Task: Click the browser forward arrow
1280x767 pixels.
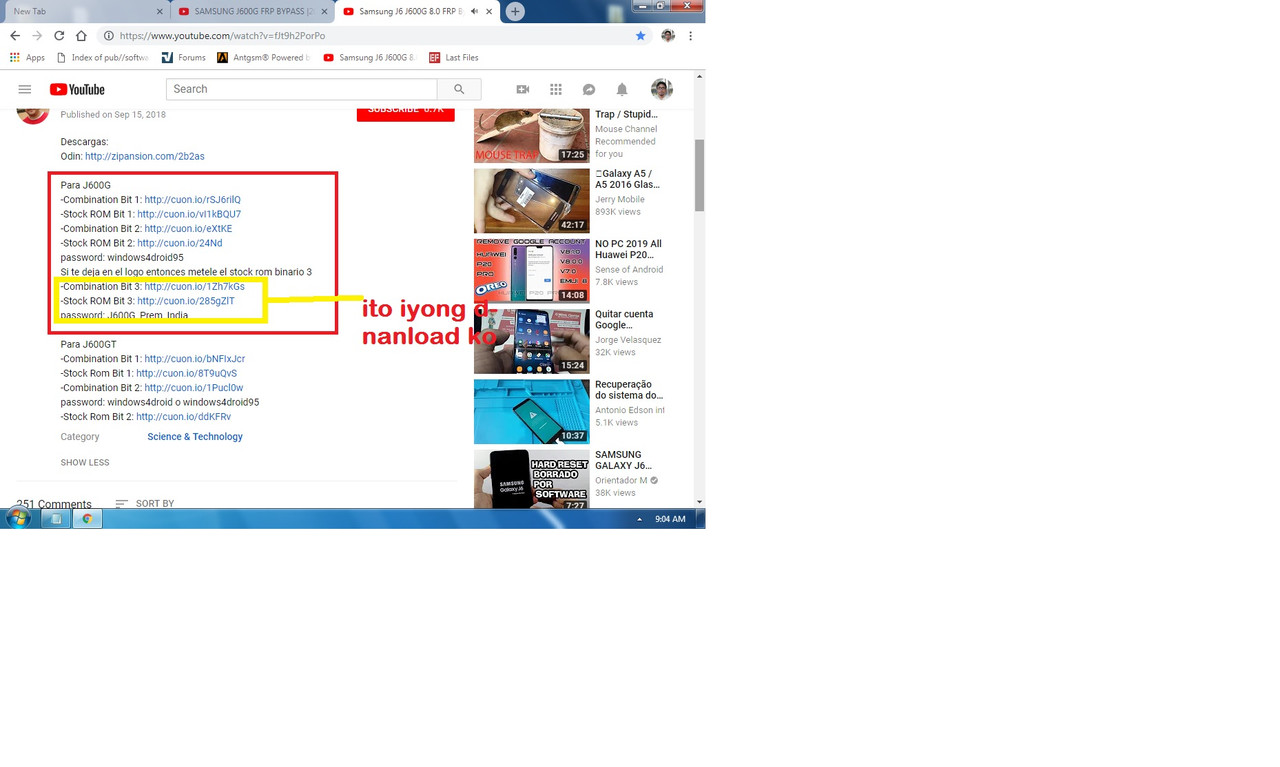Action: point(37,36)
